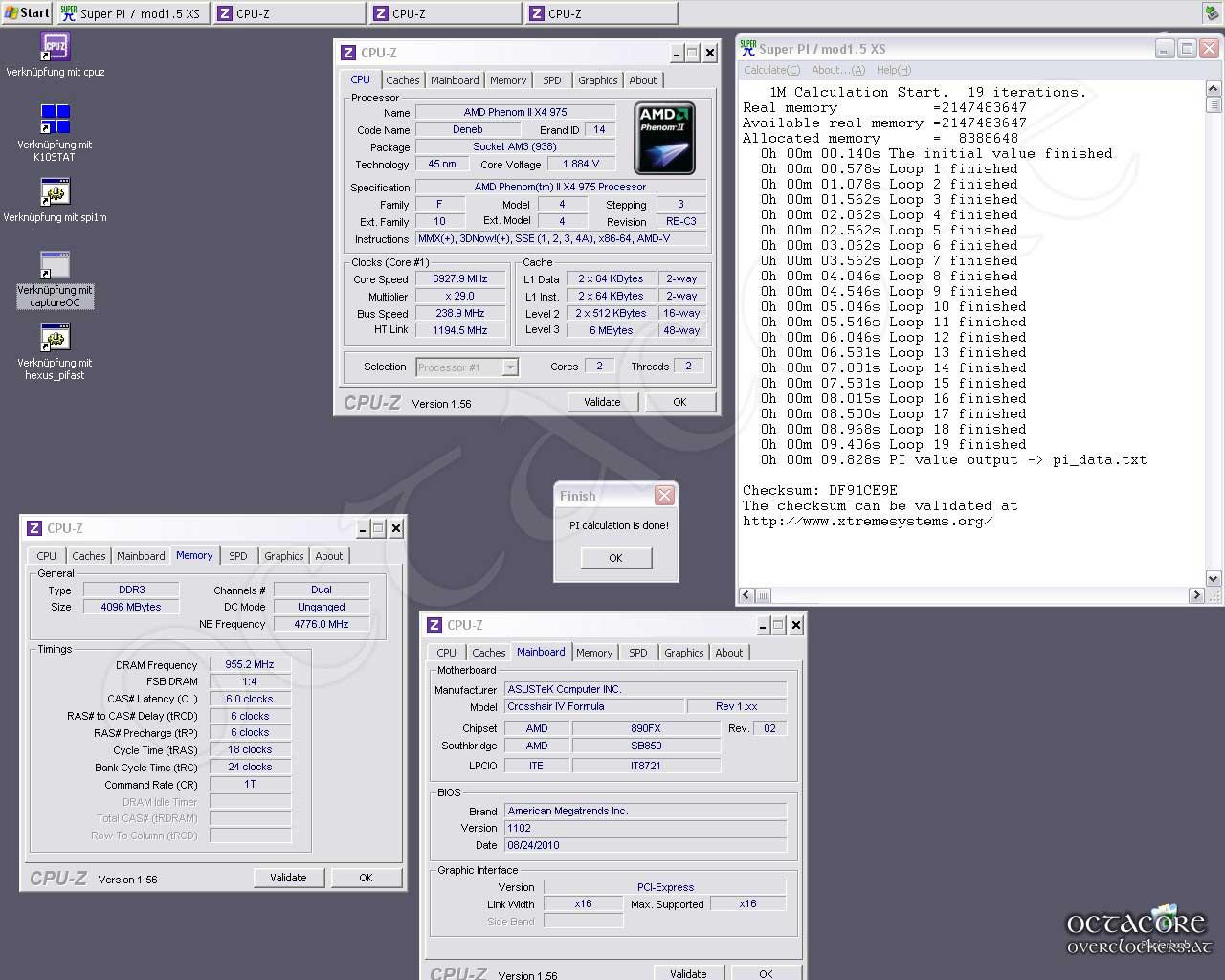Click the Crosshair IV Formula model field
Viewport: 1225px width, 980px height.
tap(593, 706)
